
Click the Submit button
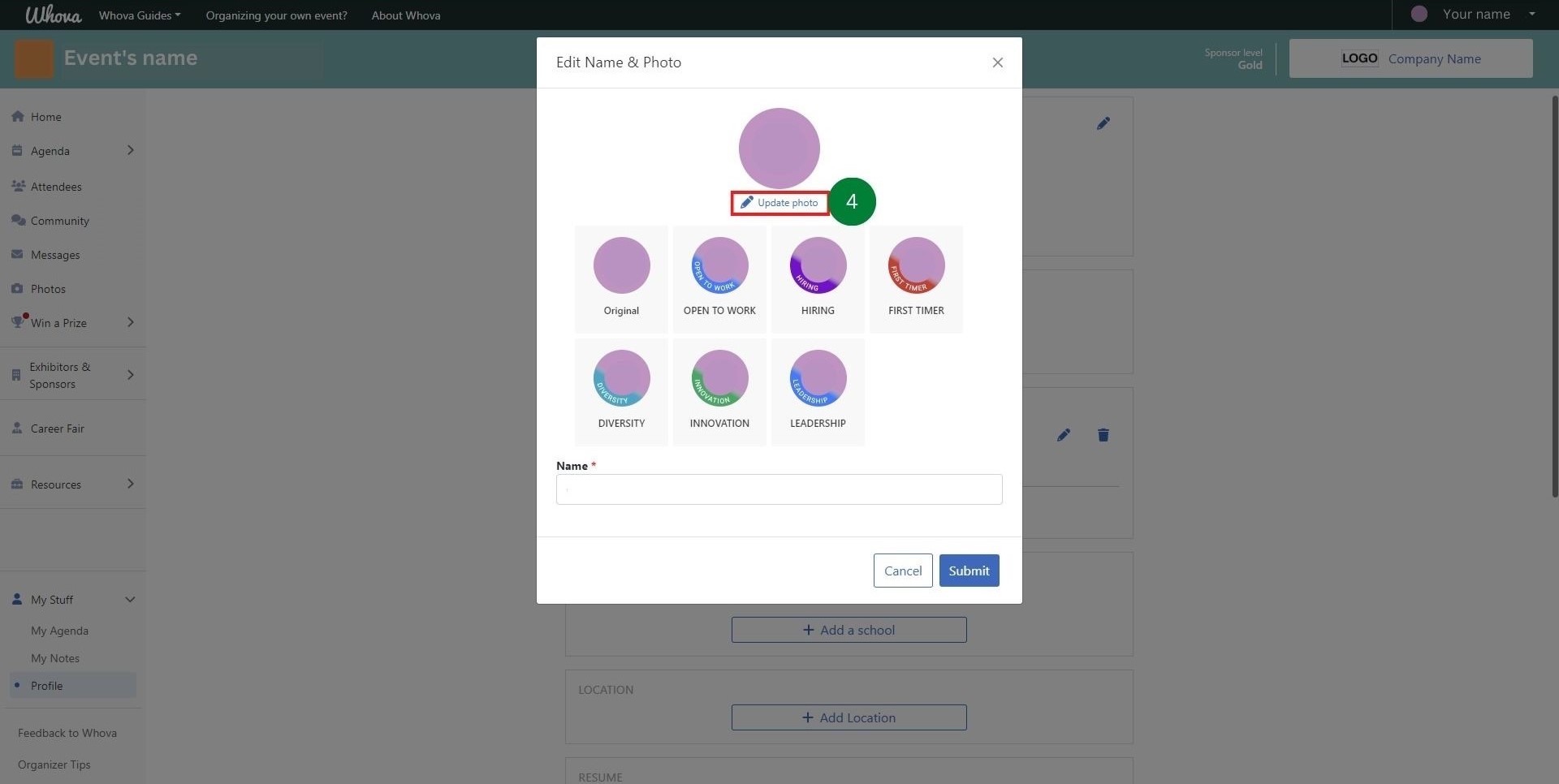click(968, 571)
